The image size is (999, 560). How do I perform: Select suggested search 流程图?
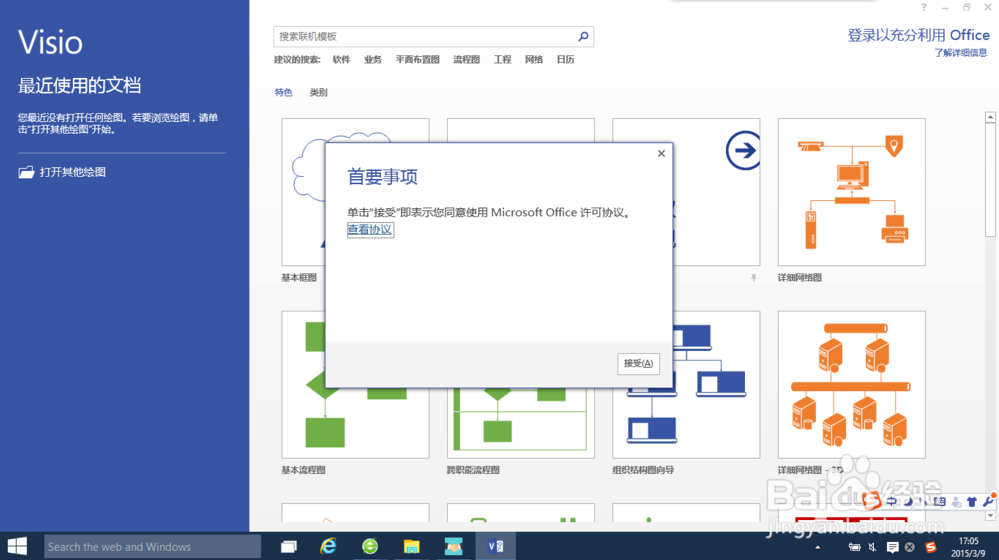[466, 59]
